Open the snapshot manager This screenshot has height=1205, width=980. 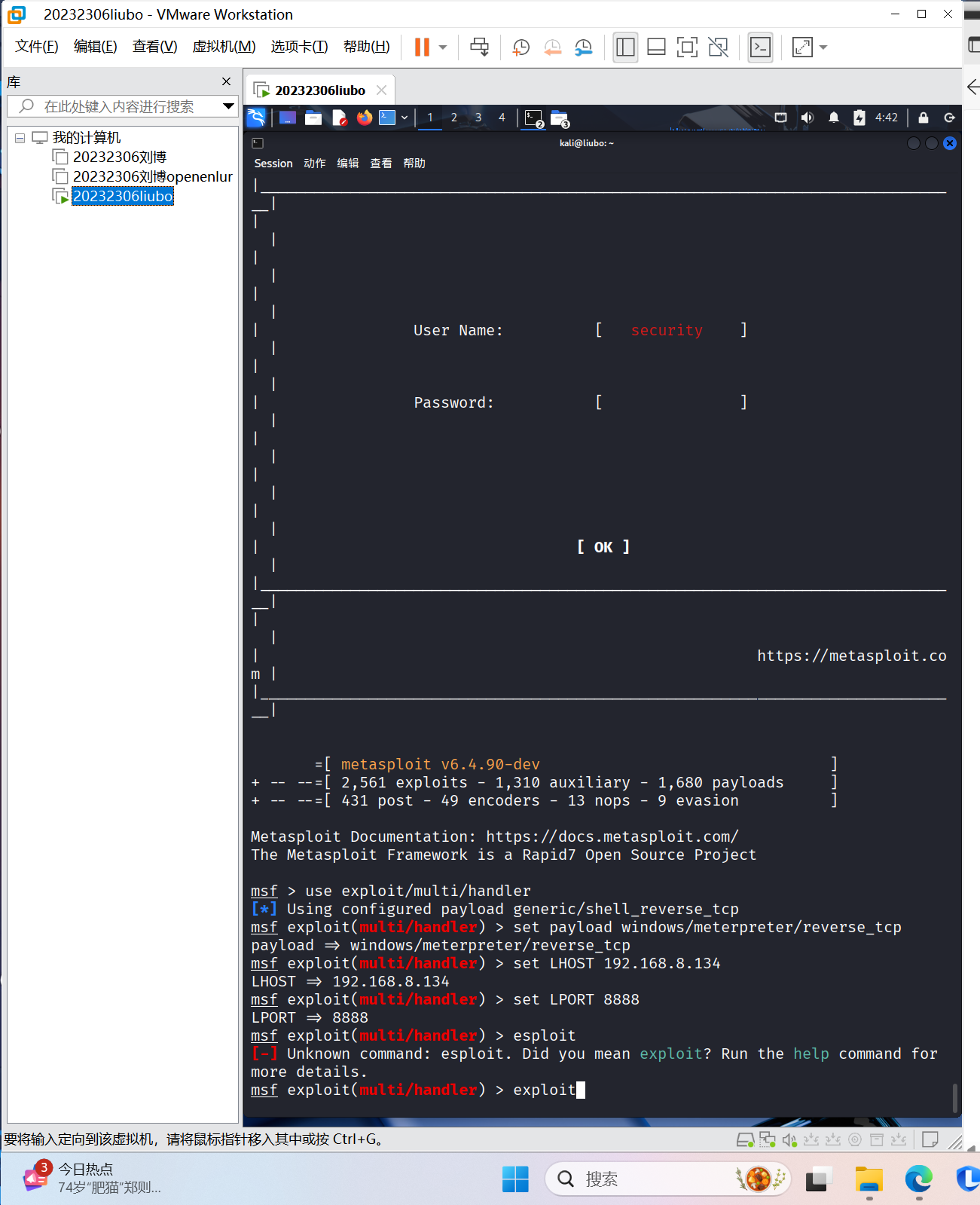point(583,47)
